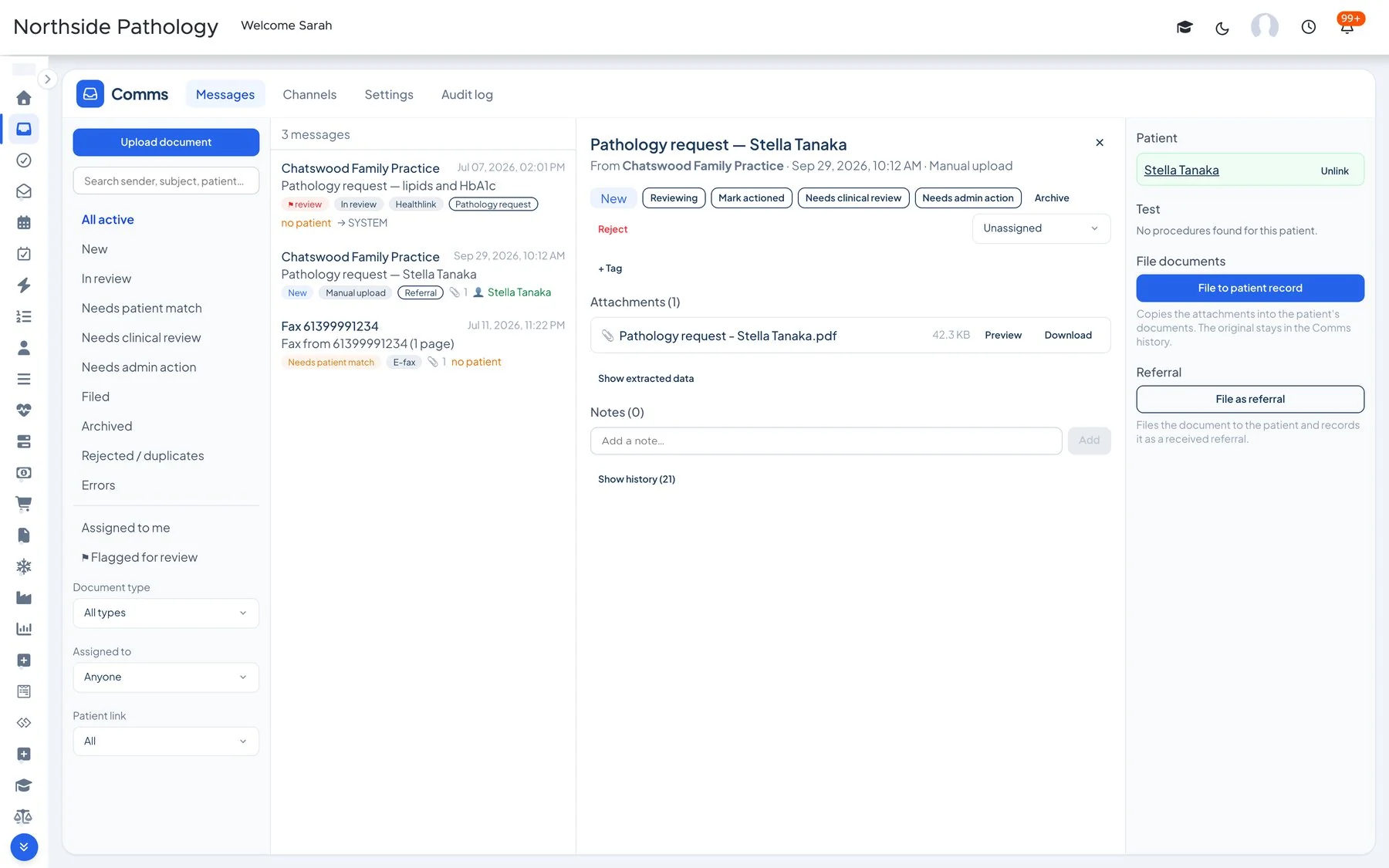The image size is (1389, 868).
Task: Open the calendar icon in sidebar
Action: click(24, 223)
